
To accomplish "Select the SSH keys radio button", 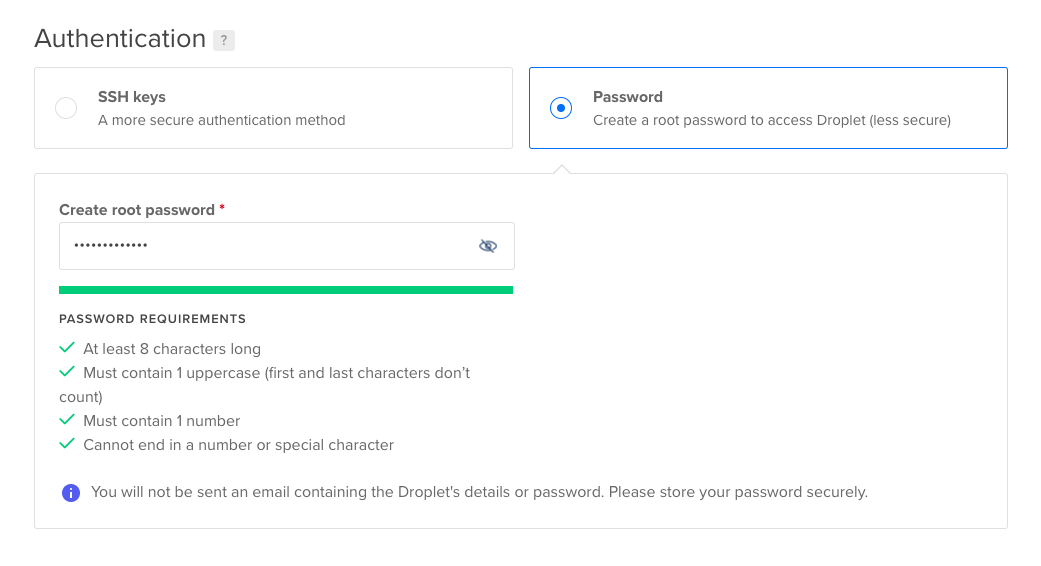I will click(66, 107).
